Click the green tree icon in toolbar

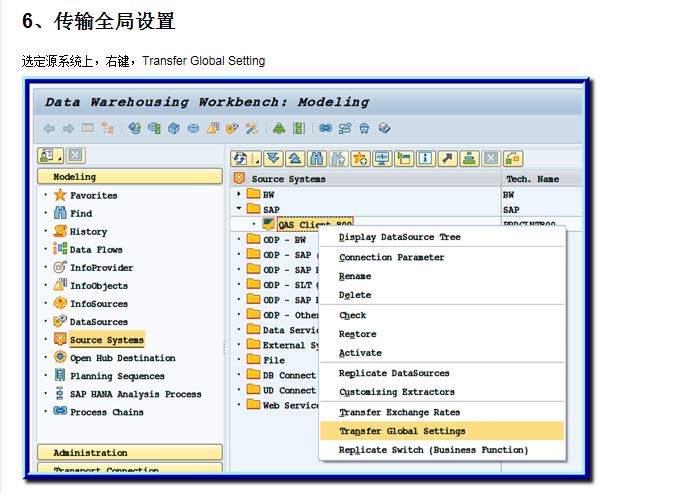279,128
